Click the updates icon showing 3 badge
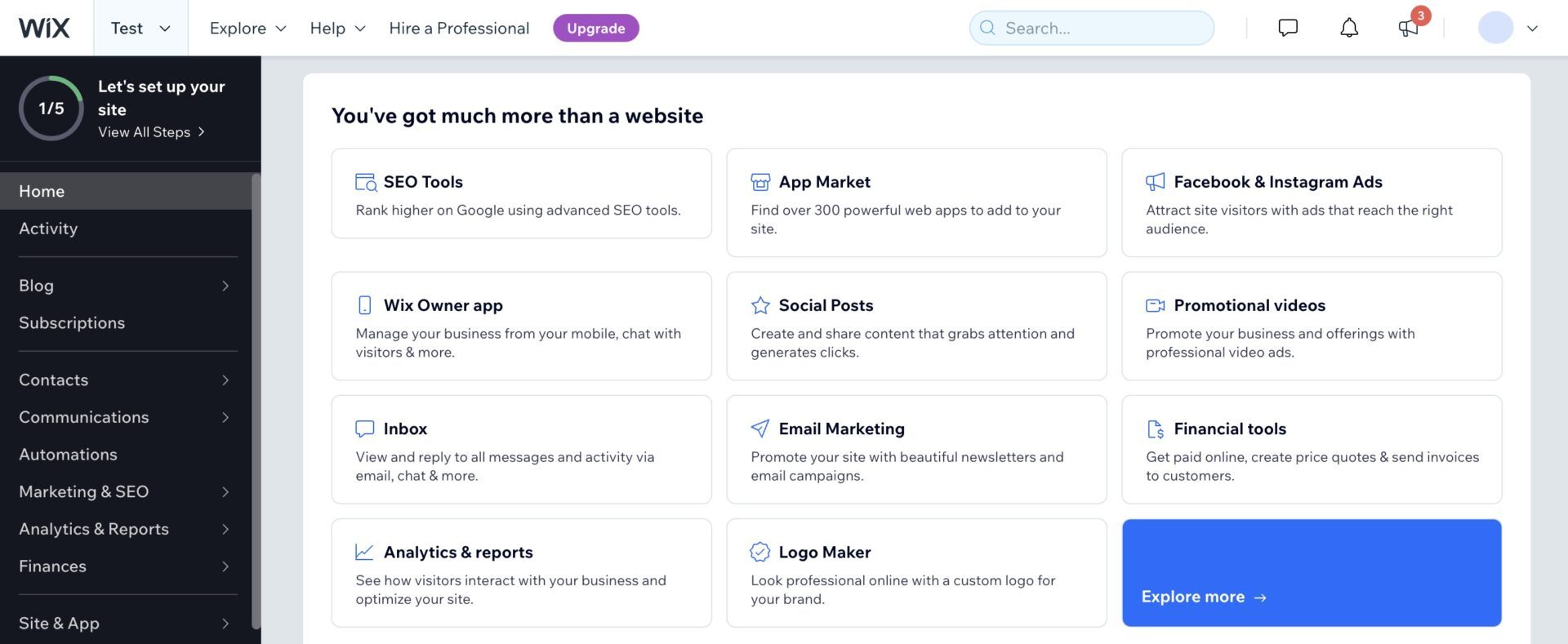Screen dimensions: 1568x644 point(1408,27)
